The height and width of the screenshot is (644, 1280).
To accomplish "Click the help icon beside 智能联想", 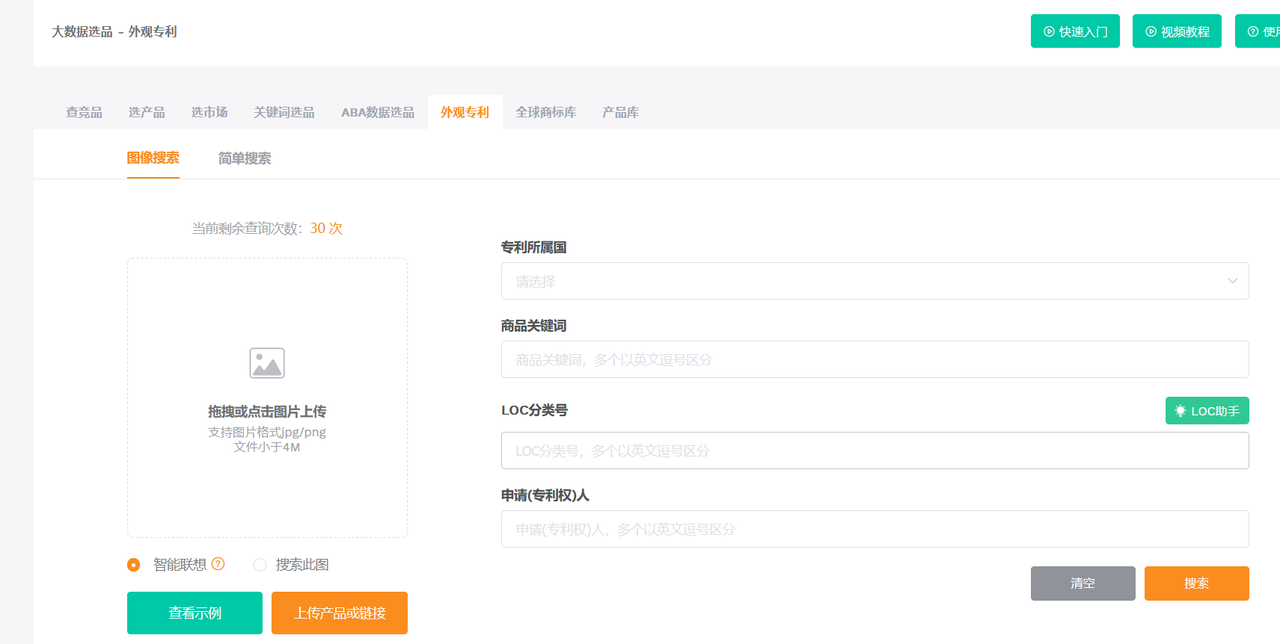I will [218, 564].
